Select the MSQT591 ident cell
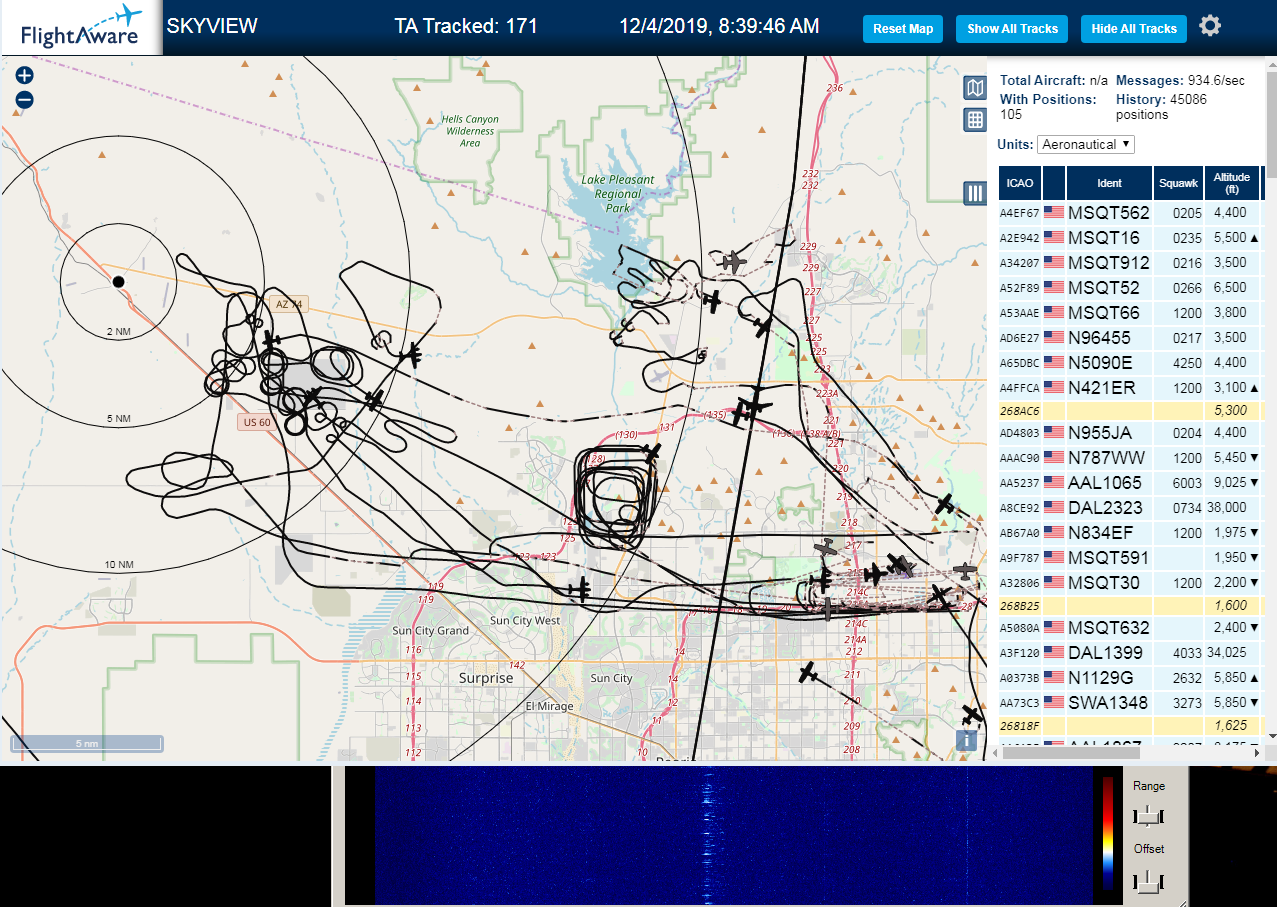This screenshot has height=907, width=1277. pos(1109,557)
